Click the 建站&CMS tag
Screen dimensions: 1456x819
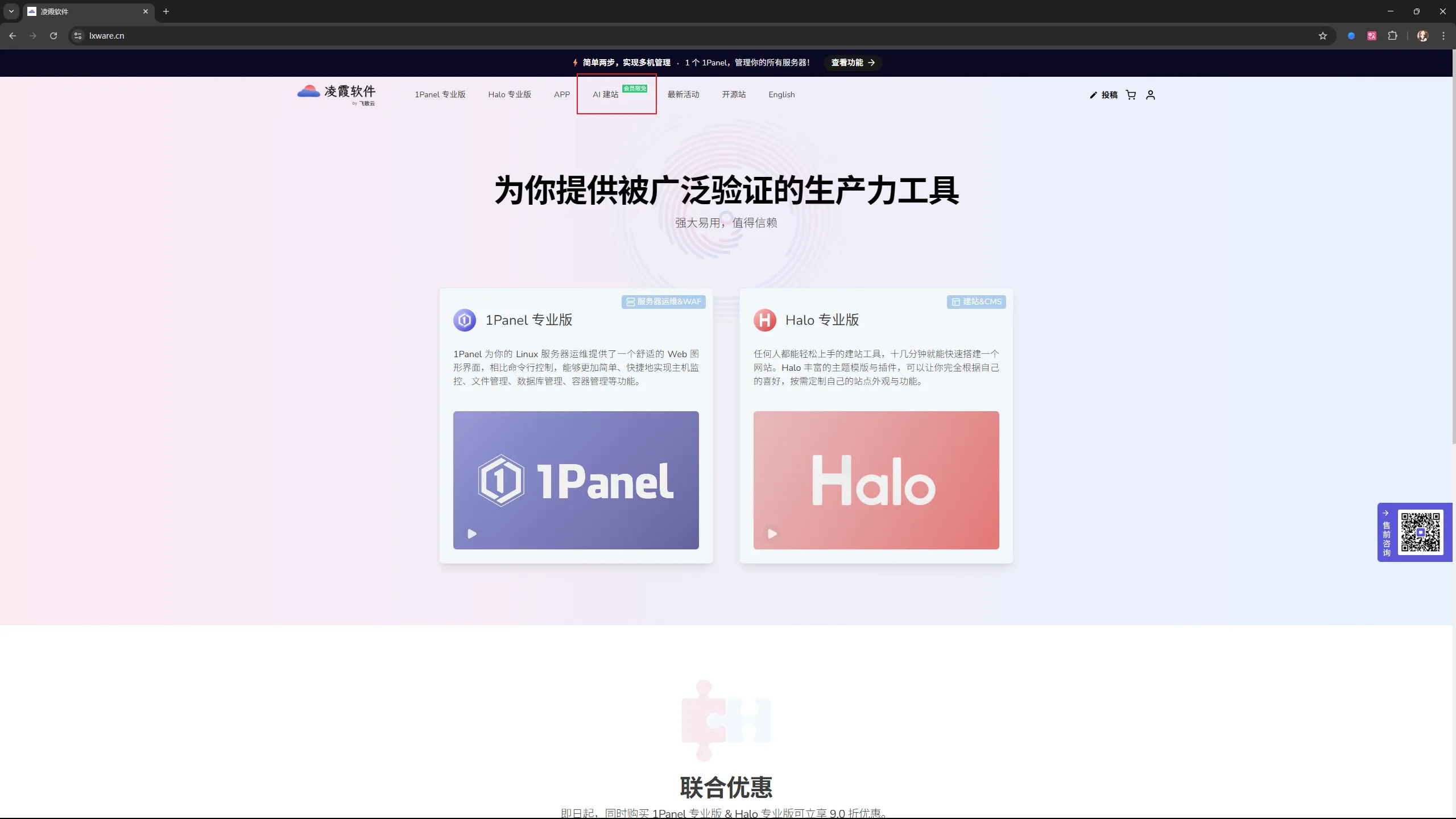pos(977,301)
